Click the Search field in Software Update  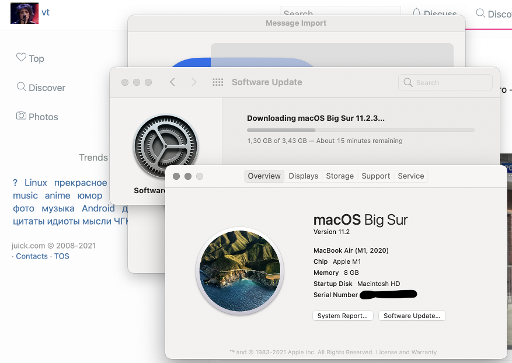(x=445, y=82)
